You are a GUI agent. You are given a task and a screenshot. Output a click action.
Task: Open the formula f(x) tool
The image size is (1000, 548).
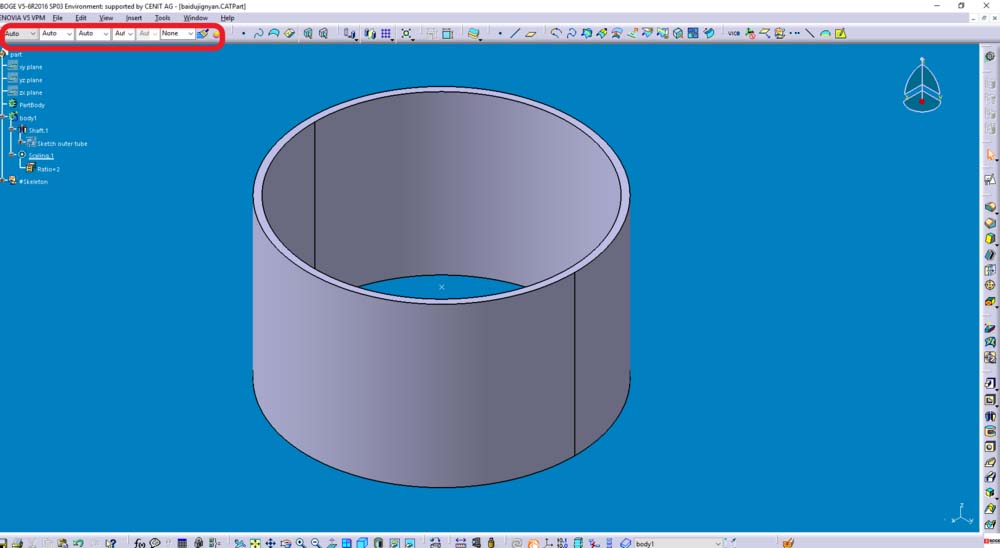[x=140, y=543]
